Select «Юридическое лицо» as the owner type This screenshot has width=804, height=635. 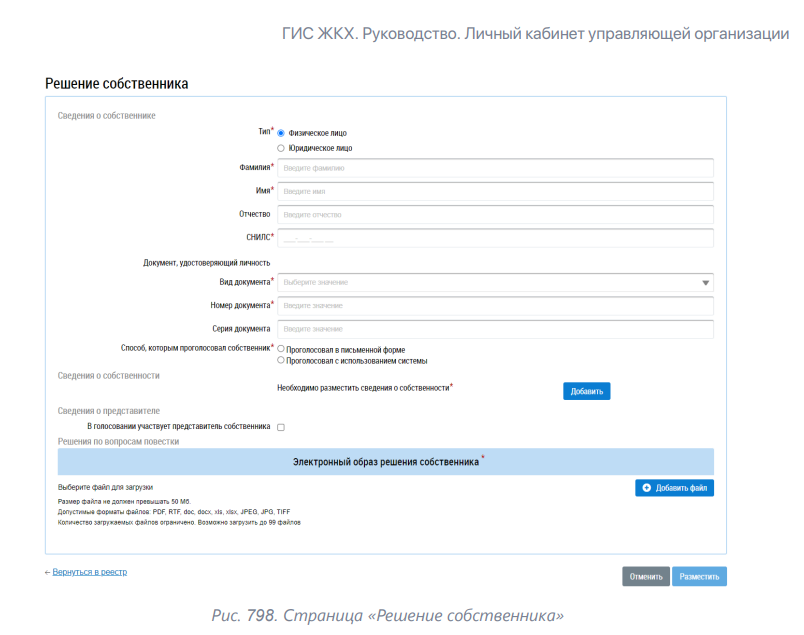pos(281,145)
